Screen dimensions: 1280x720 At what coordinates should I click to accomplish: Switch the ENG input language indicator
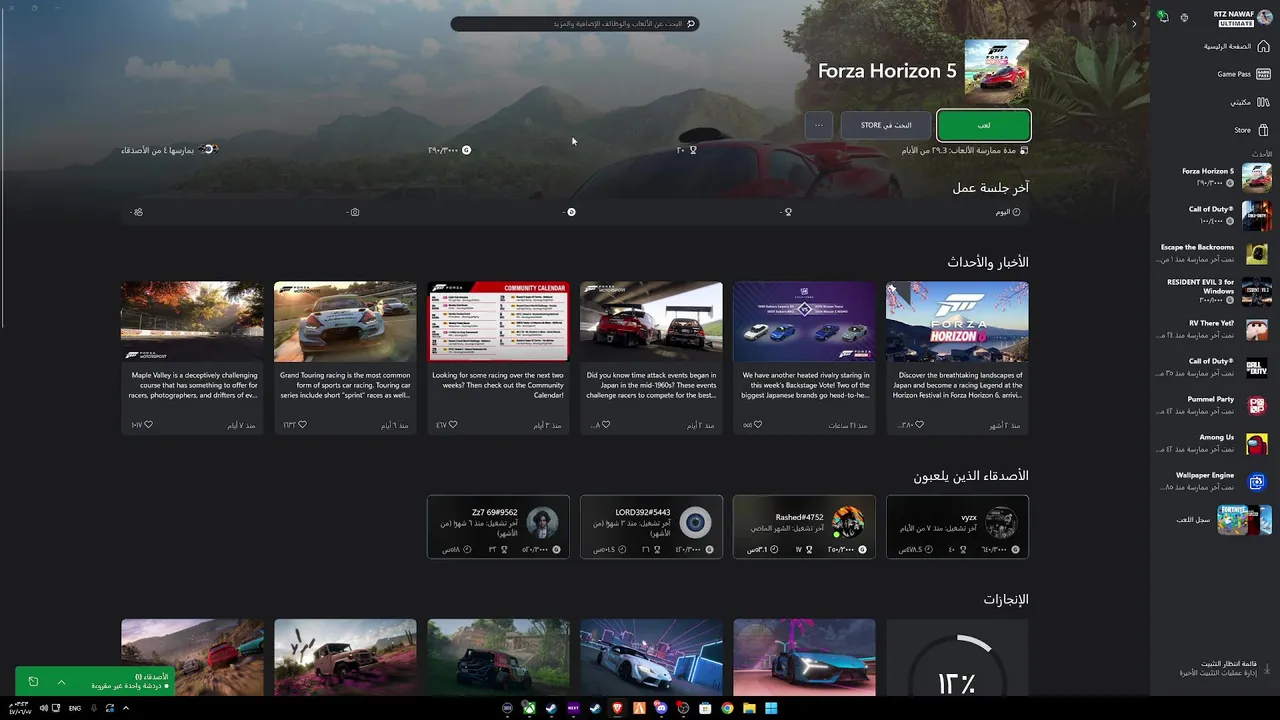[75, 708]
